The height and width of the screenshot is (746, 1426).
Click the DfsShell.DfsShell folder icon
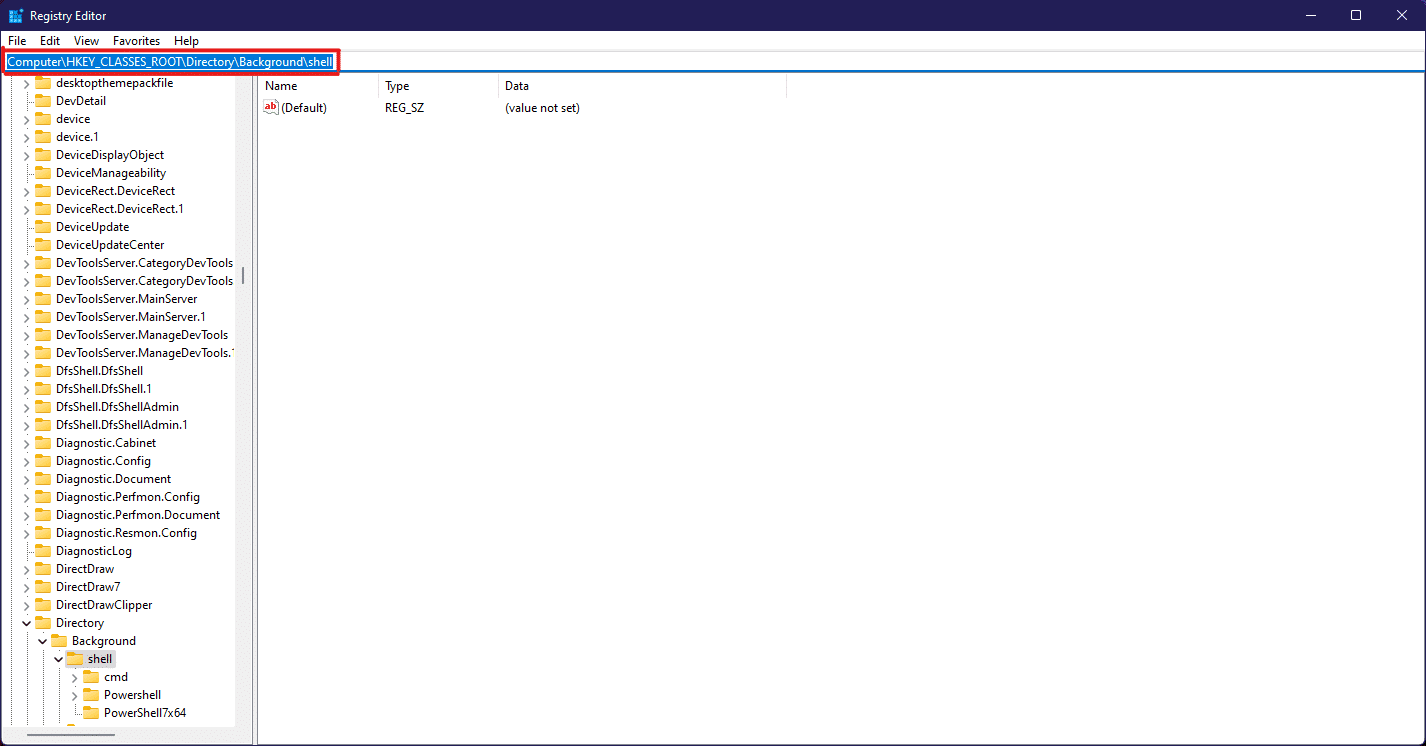click(44, 370)
